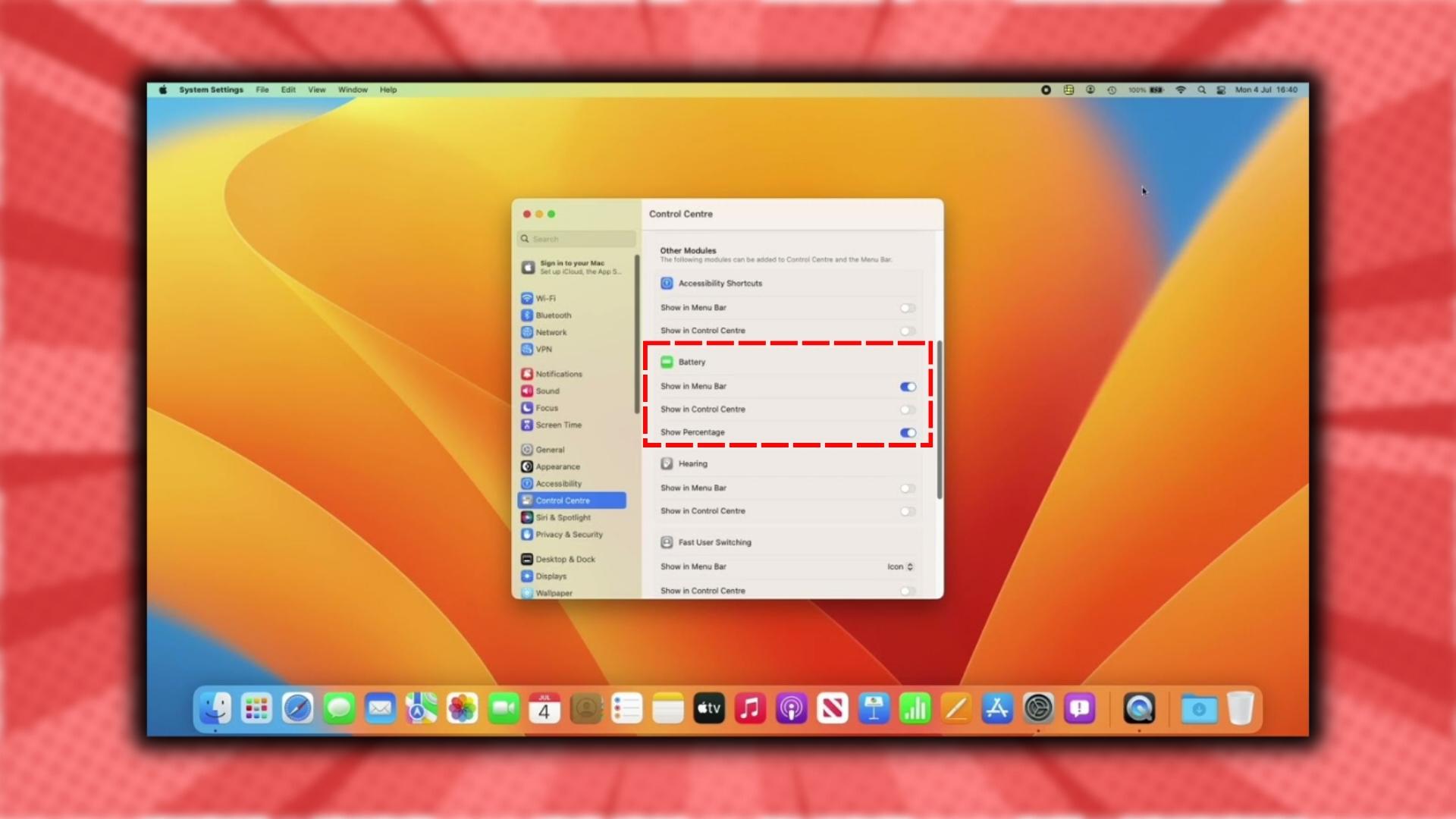Open Spotlight search in menu bar
The image size is (1456, 819).
(x=1201, y=89)
